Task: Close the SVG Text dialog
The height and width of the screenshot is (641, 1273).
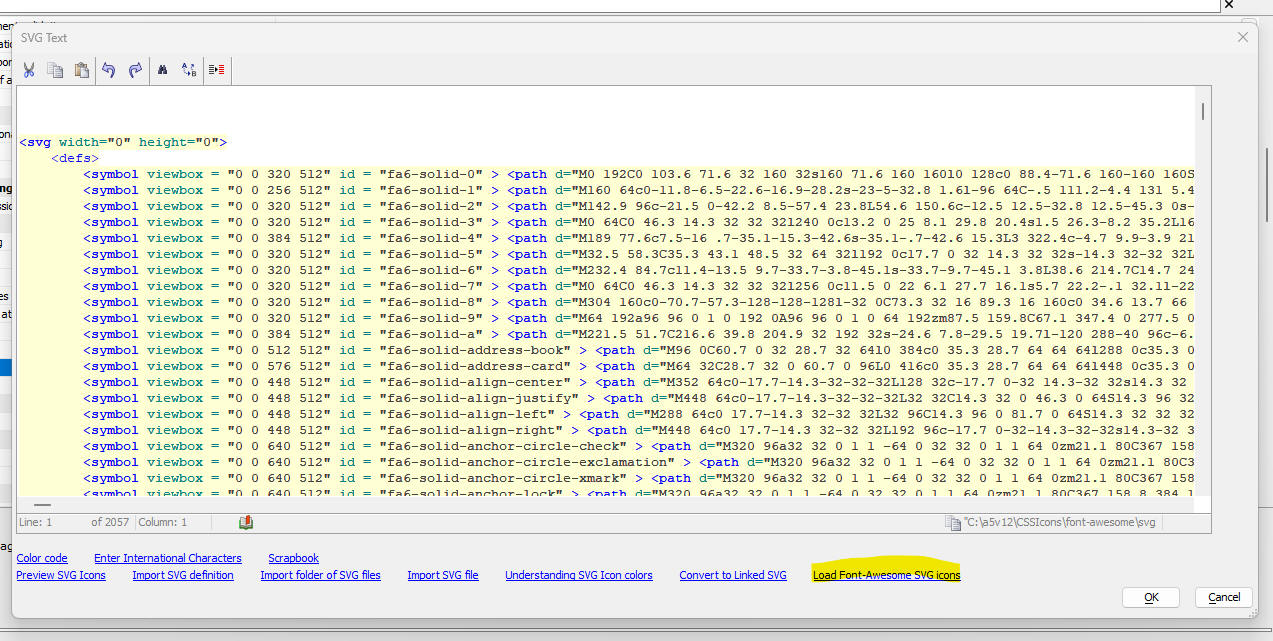Action: click(1243, 37)
